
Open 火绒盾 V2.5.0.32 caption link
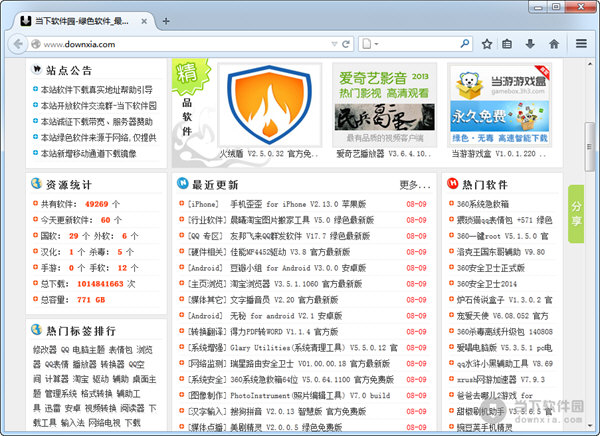(269, 154)
